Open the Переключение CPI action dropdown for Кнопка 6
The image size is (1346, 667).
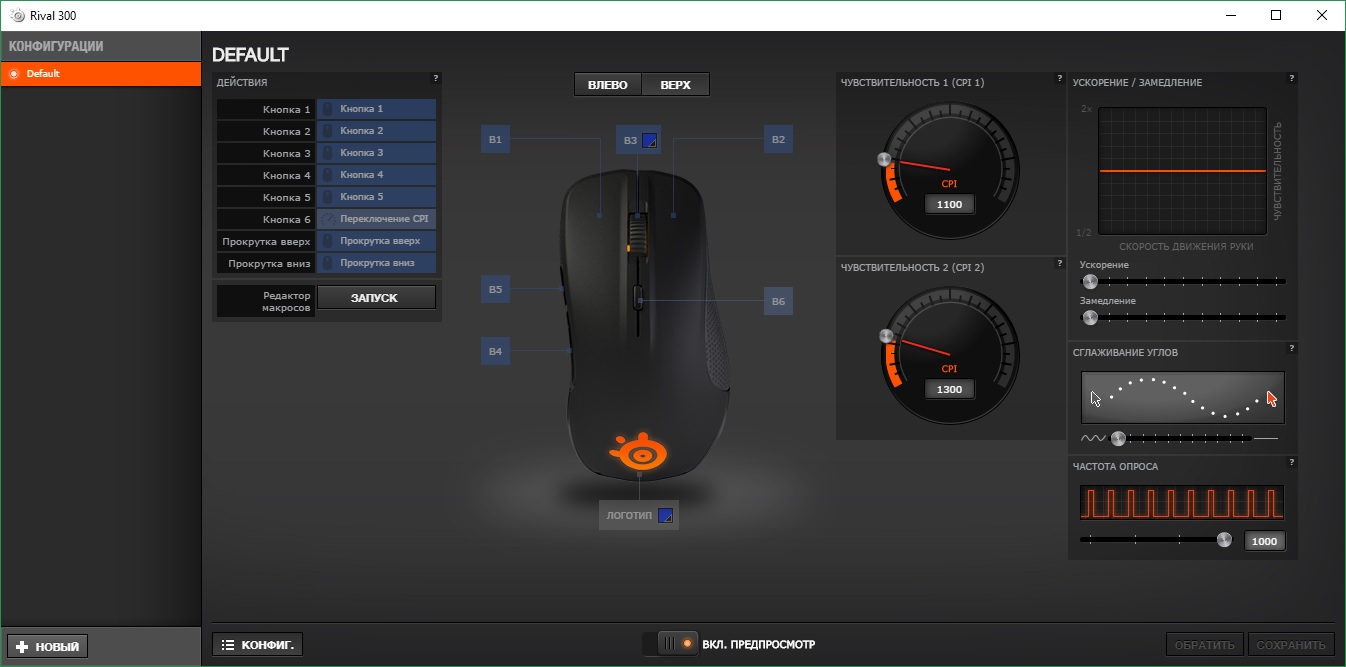tap(376, 219)
